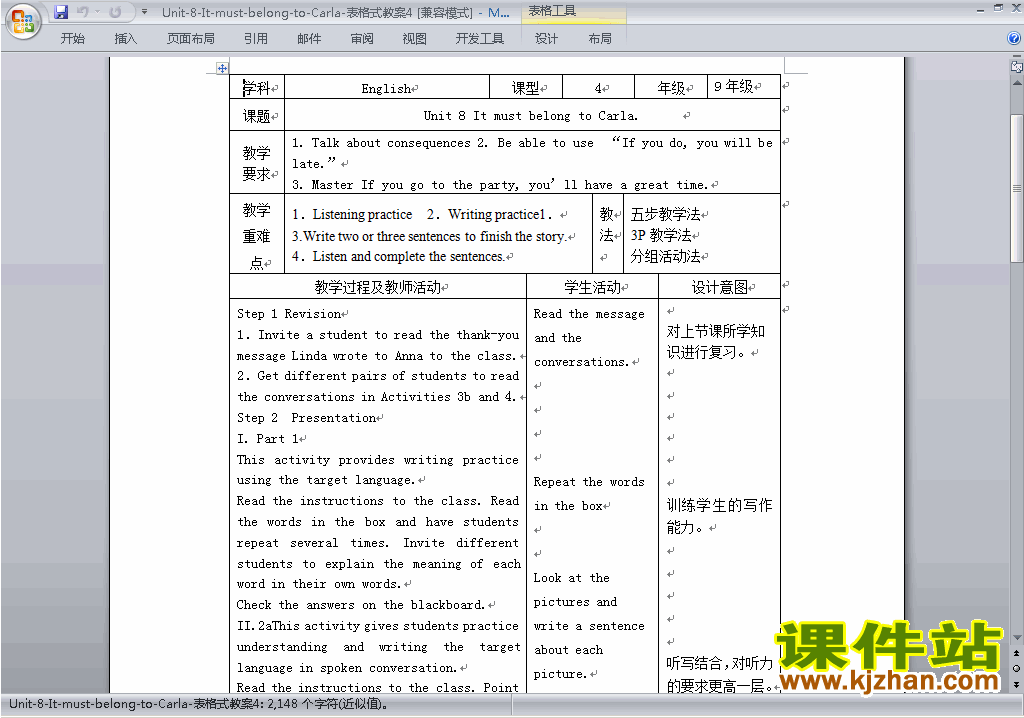
Task: Click the '分组活动法' text
Action: coord(665,256)
